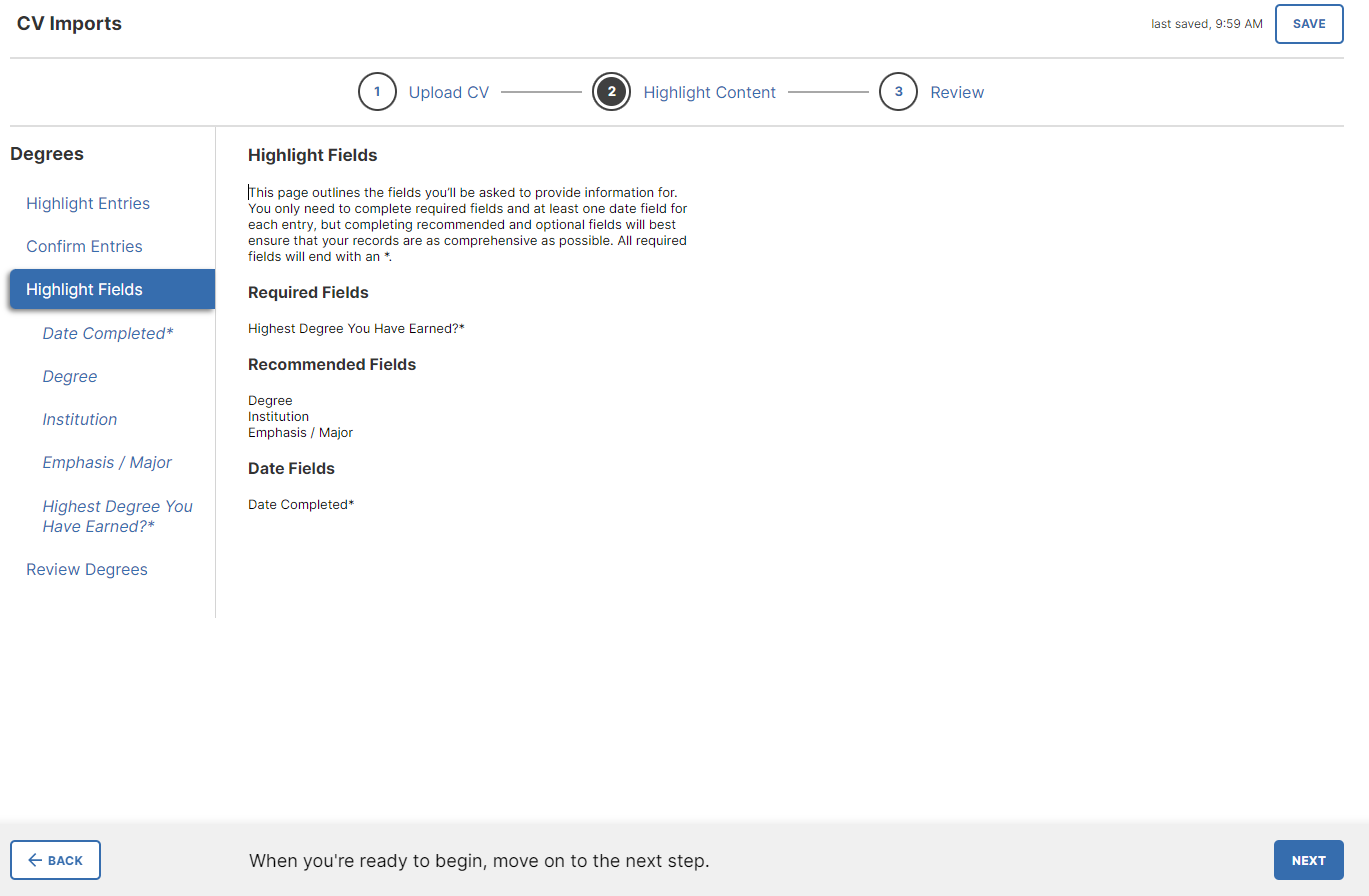Click the back arrow icon inside the Back button
1369x896 pixels.
pyautogui.click(x=36, y=860)
